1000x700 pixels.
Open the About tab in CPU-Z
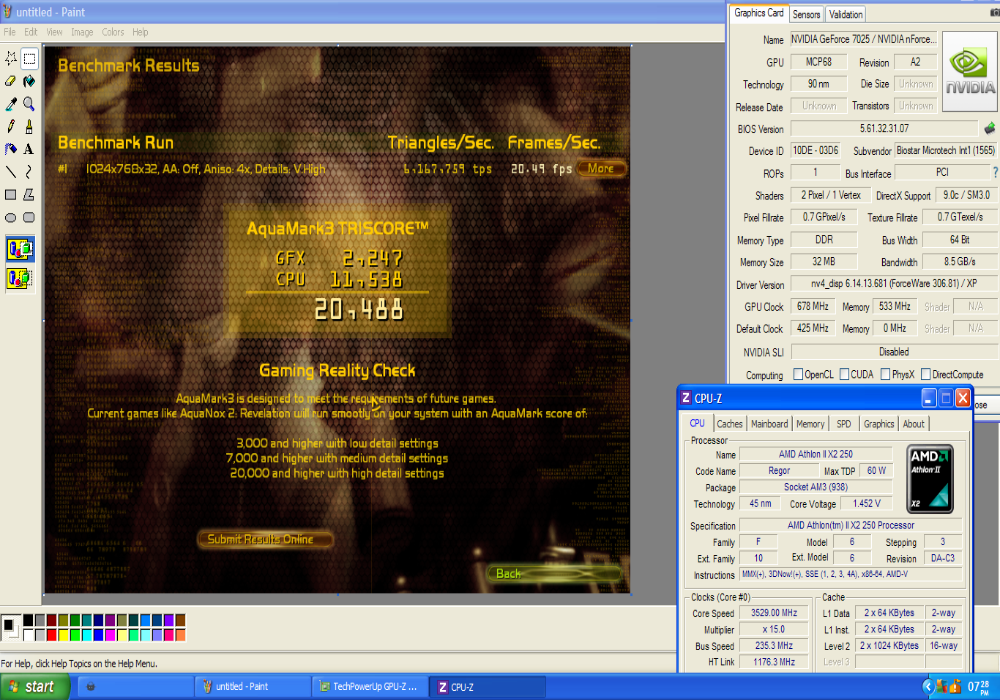point(913,424)
